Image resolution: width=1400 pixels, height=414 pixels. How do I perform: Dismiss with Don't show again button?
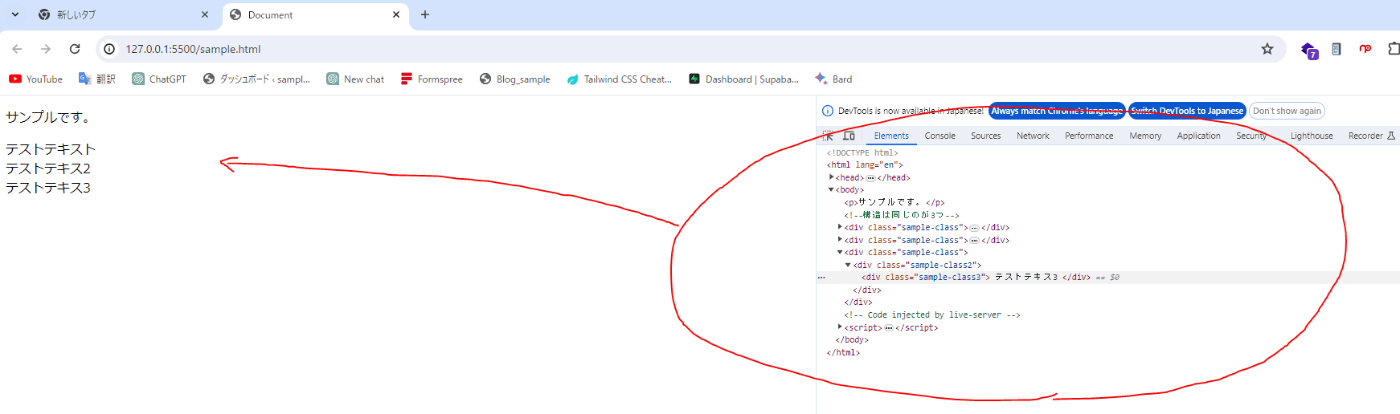click(1287, 111)
